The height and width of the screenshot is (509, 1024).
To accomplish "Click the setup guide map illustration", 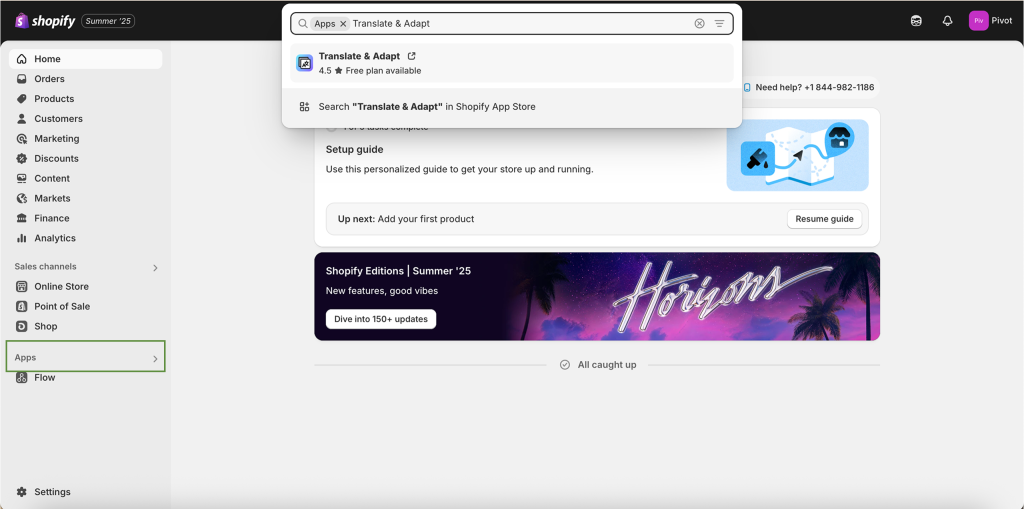I will click(797, 156).
